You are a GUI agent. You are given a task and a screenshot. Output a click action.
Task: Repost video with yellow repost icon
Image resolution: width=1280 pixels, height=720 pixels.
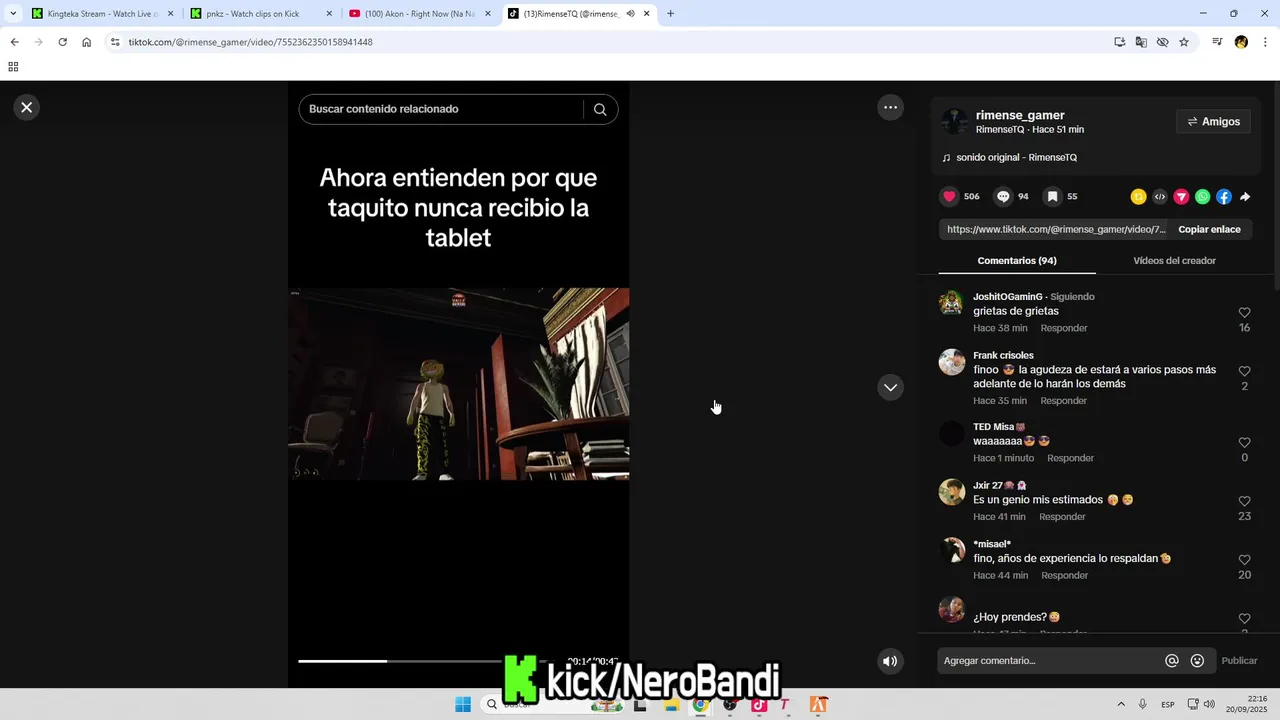coord(1138,197)
